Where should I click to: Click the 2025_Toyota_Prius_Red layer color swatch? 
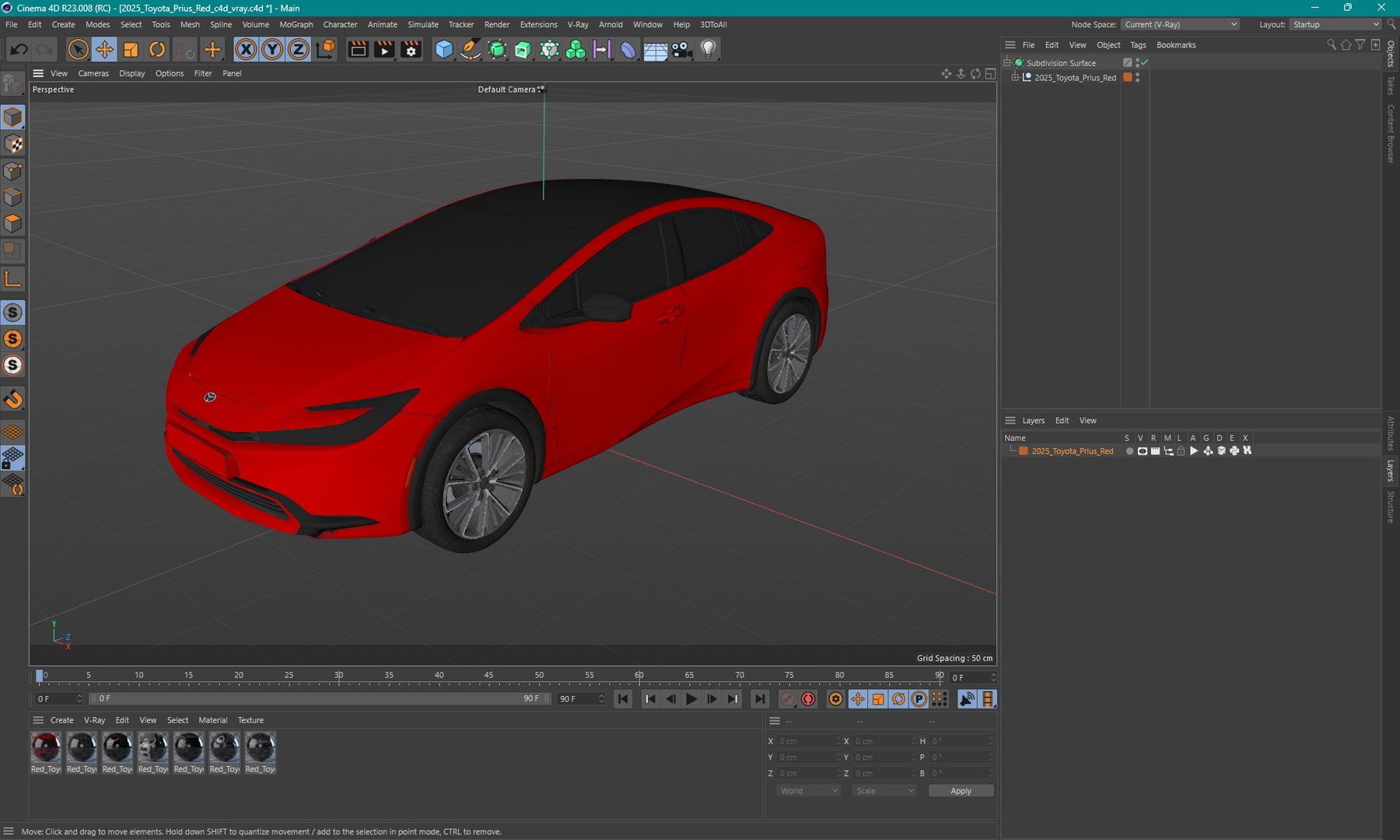click(1024, 451)
